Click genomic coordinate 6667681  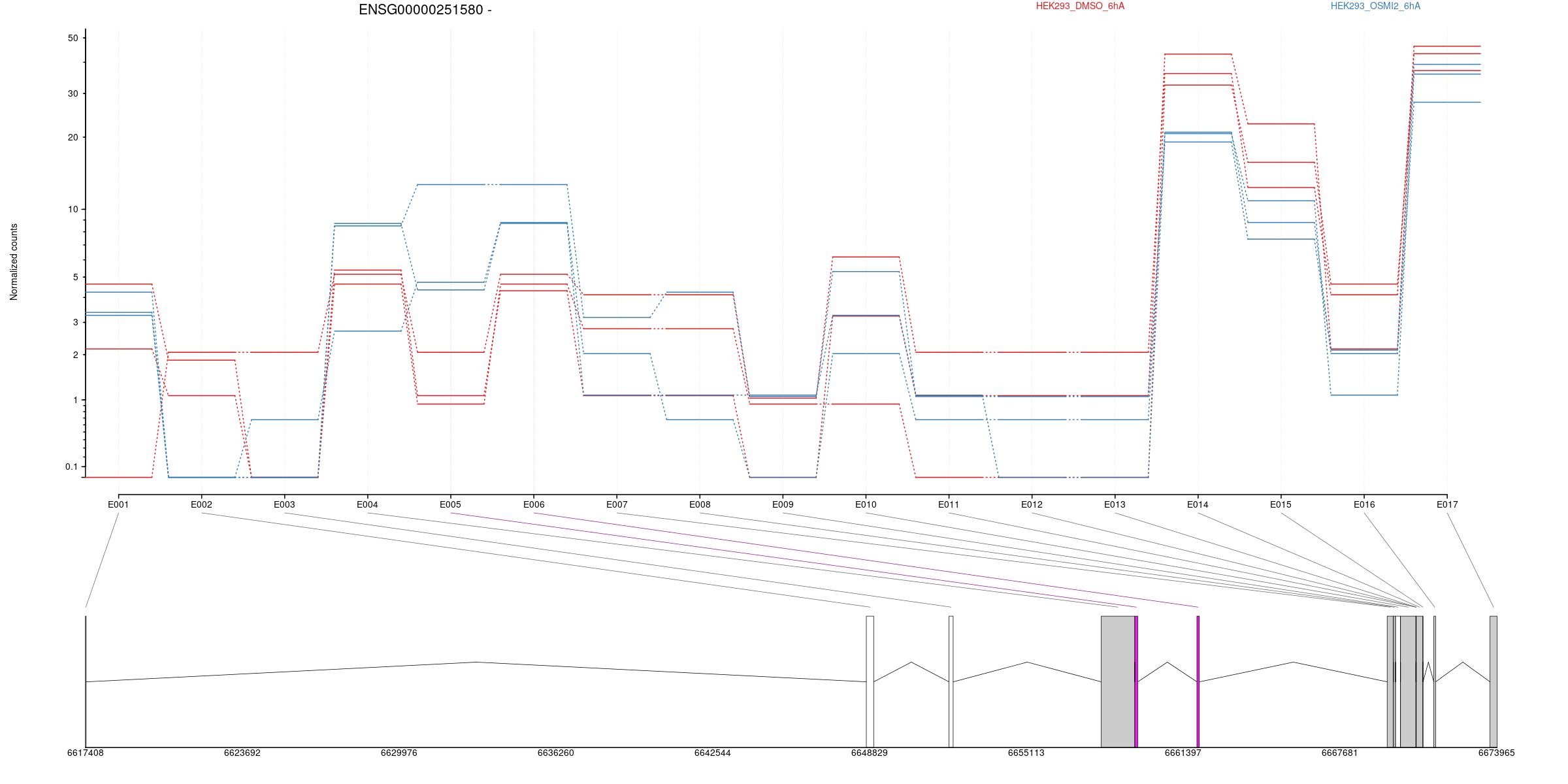pos(1339,753)
